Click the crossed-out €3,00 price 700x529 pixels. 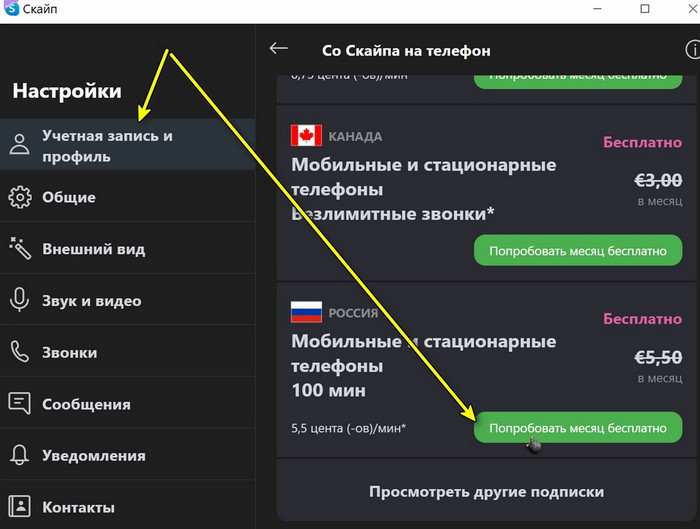click(x=658, y=180)
